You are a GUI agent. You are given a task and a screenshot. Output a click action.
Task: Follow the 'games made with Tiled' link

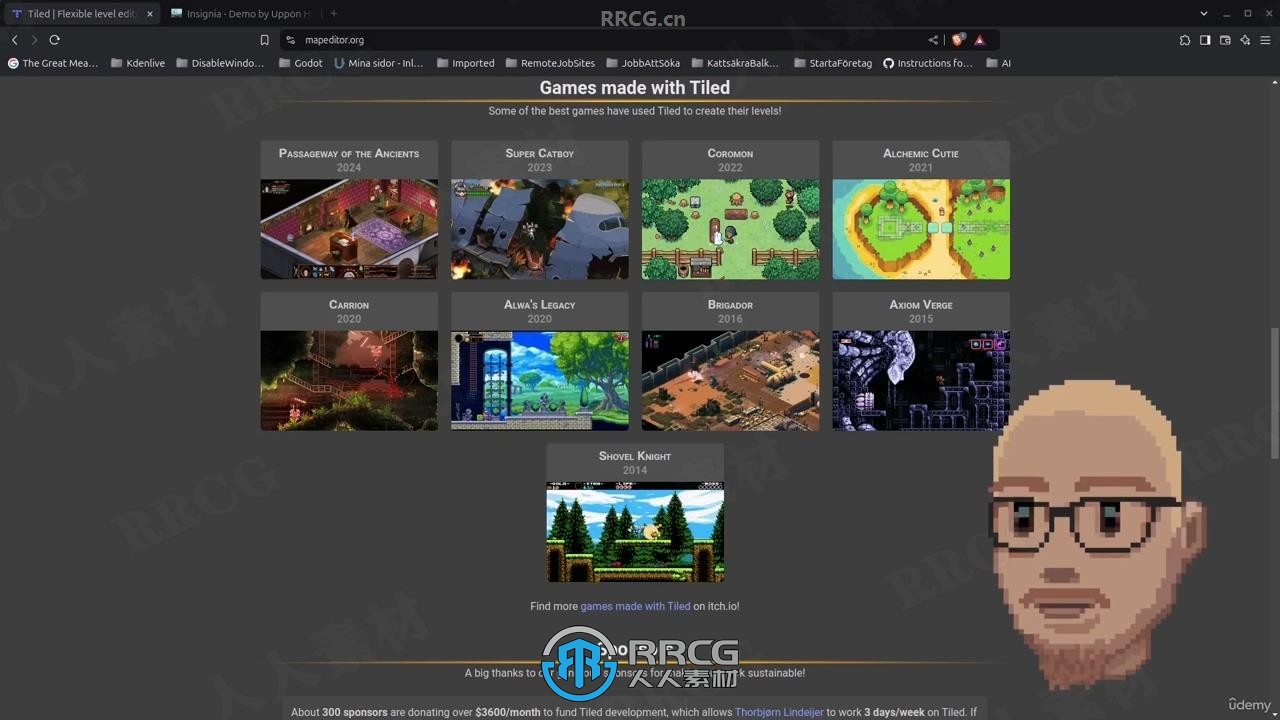tap(635, 606)
